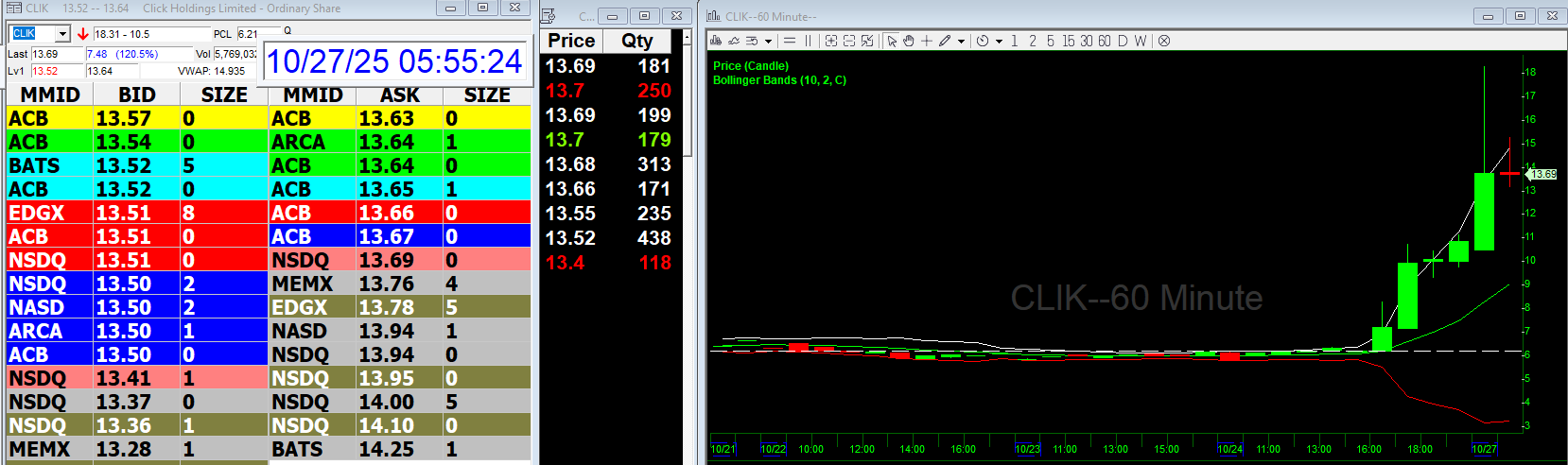This screenshot has width=1568, height=465.
Task: Switch chart to 60 minute timeframe
Action: (x=1104, y=41)
